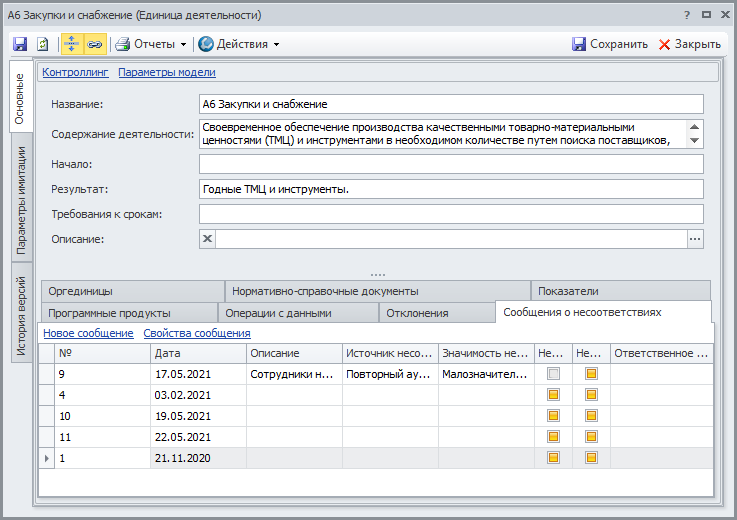Click the refresh document icon
The image size is (737, 520).
(43, 44)
